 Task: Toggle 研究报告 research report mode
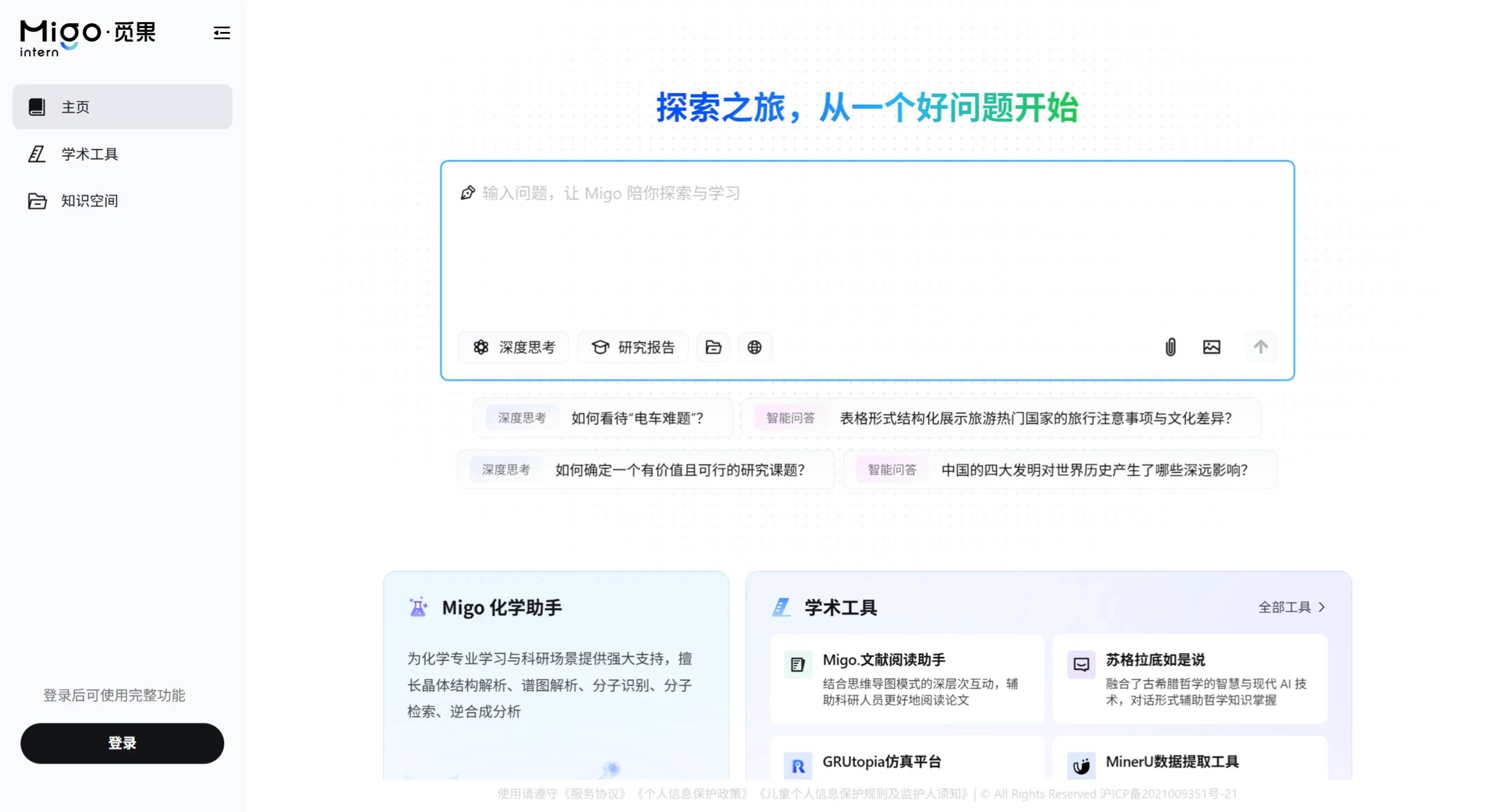click(x=633, y=347)
